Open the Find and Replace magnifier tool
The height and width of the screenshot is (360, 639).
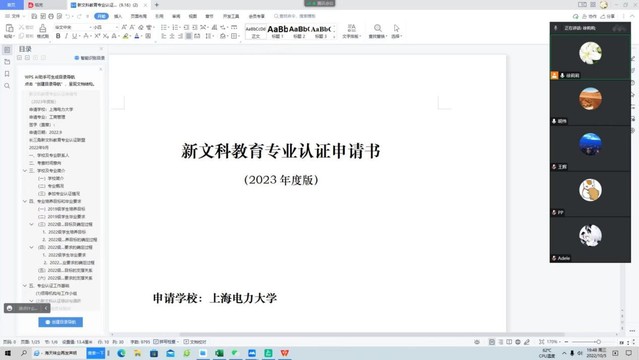(377, 31)
